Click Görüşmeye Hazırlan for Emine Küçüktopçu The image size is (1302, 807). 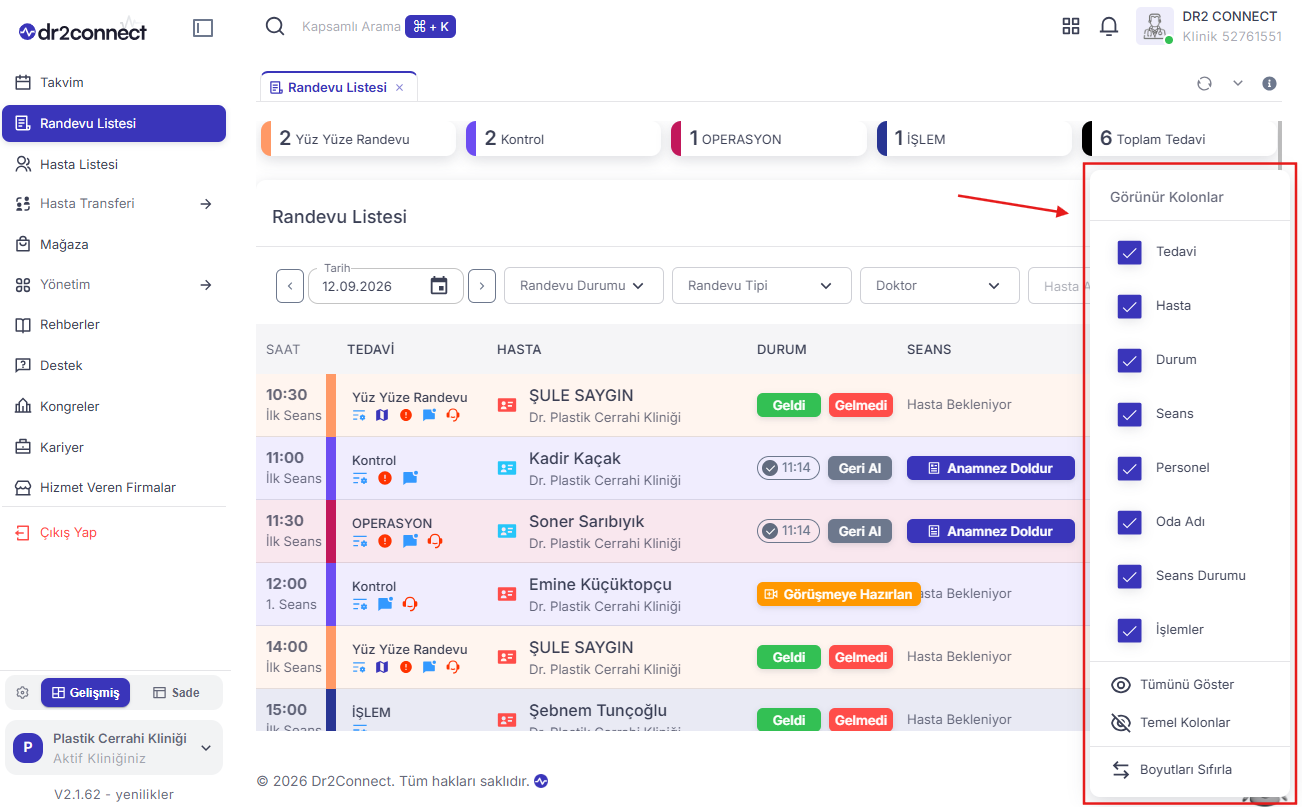(839, 594)
